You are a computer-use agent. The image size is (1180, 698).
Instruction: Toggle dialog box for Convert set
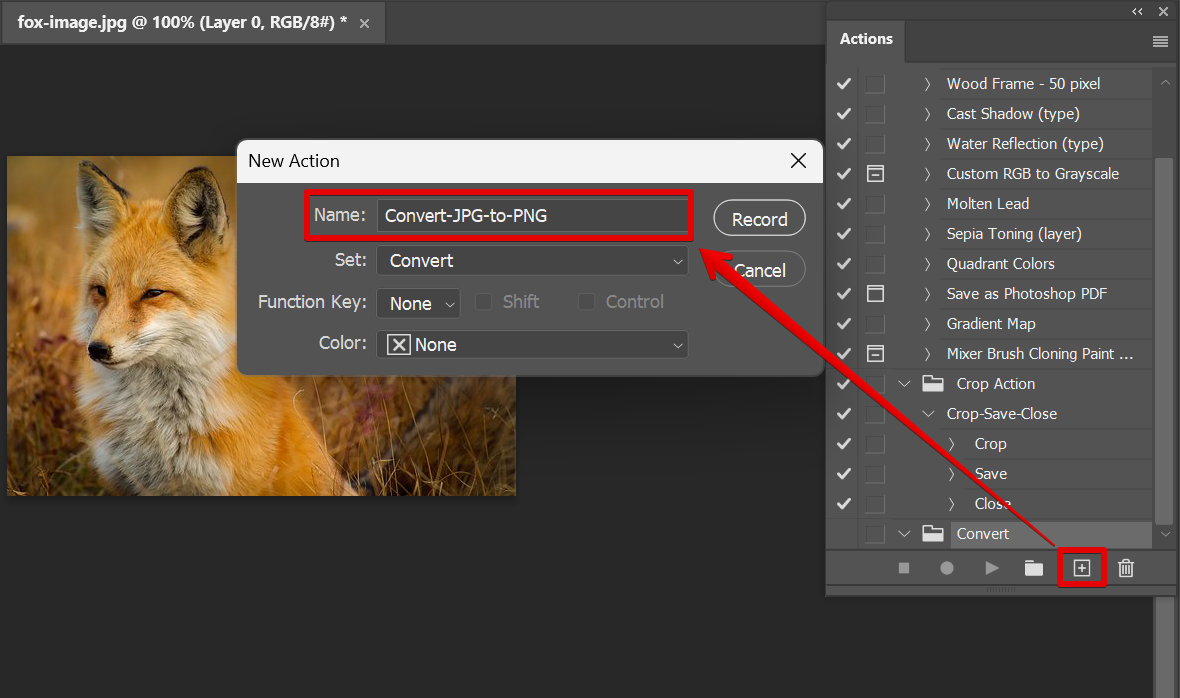click(875, 533)
